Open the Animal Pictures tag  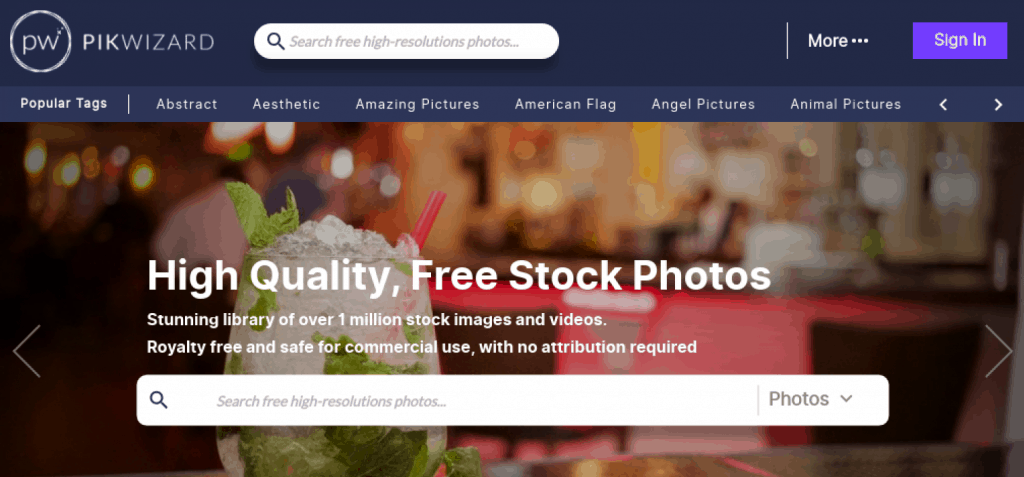coord(846,105)
